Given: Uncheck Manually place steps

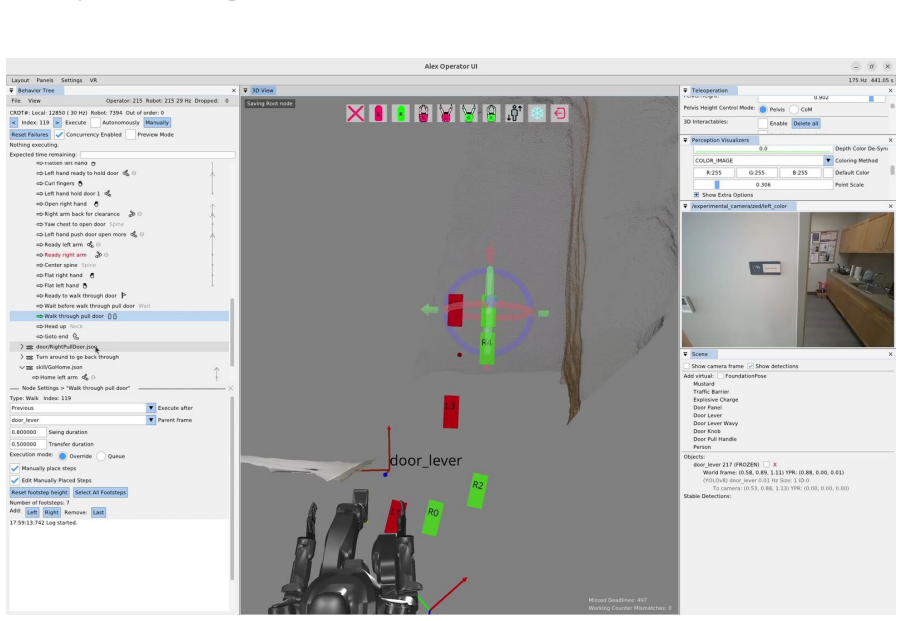Looking at the screenshot, I should coord(15,468).
